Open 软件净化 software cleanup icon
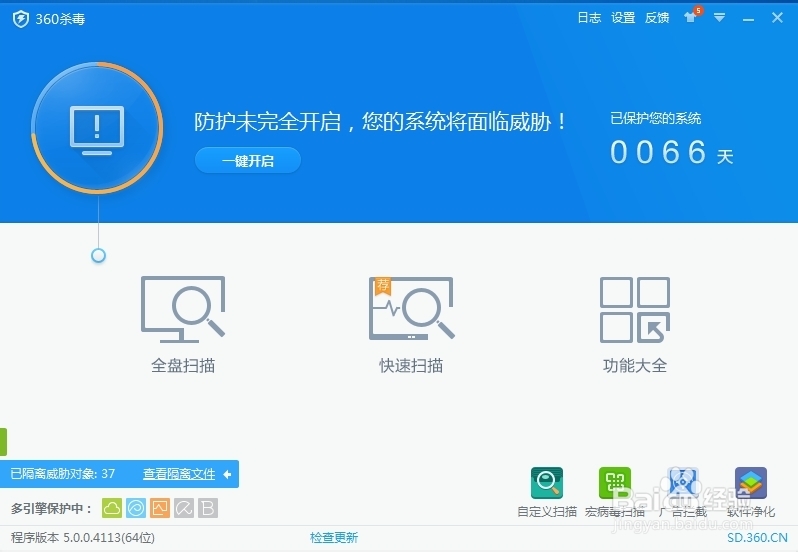Viewport: 798px width, 552px height. pos(751,483)
